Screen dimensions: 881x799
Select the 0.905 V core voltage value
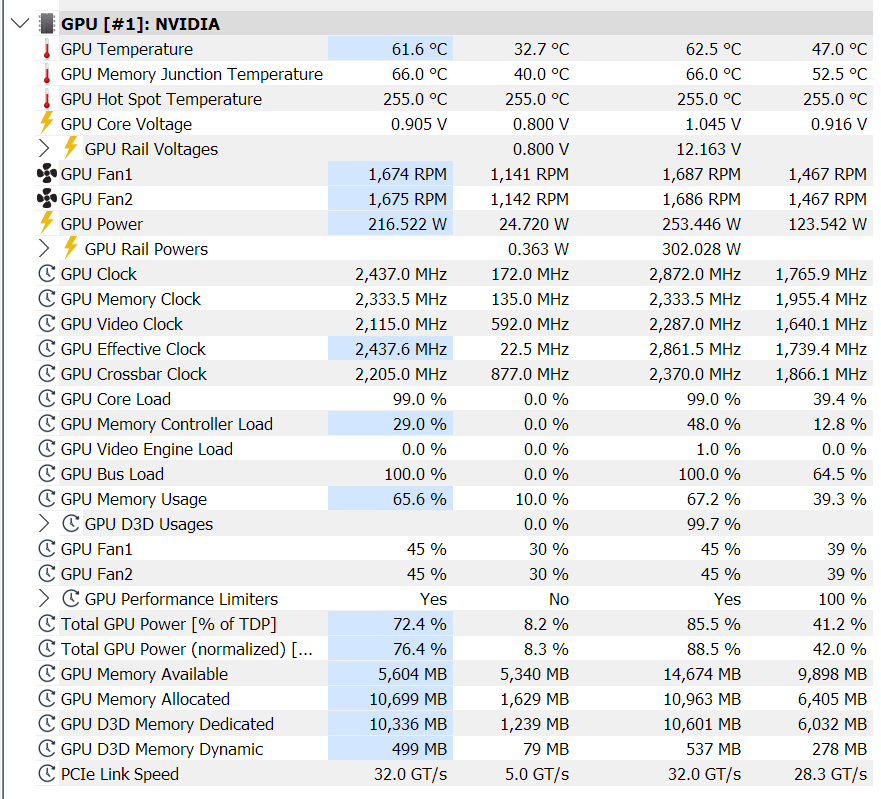pos(419,124)
